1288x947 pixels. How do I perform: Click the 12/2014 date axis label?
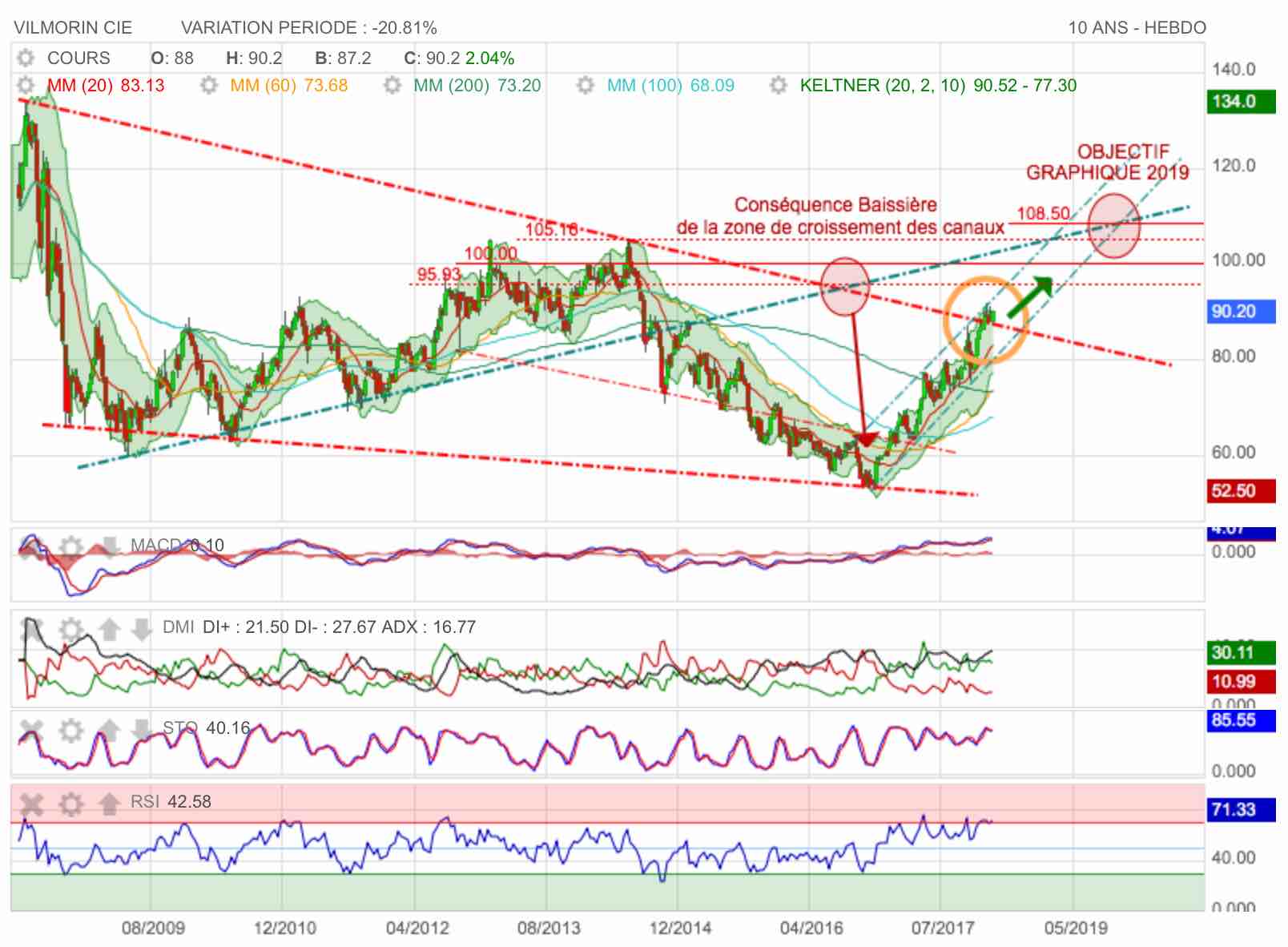pyautogui.click(x=680, y=928)
